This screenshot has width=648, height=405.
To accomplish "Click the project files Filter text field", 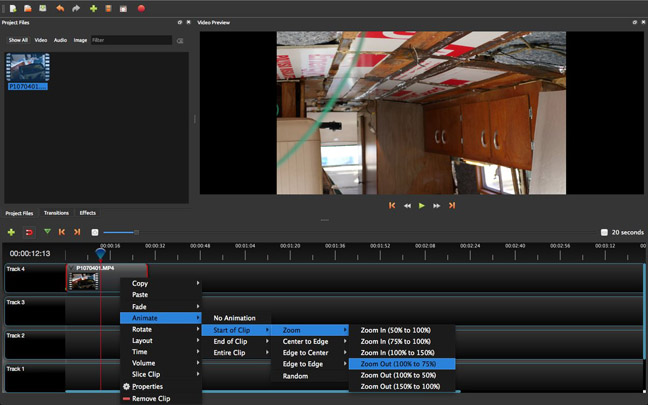I will pyautogui.click(x=130, y=40).
